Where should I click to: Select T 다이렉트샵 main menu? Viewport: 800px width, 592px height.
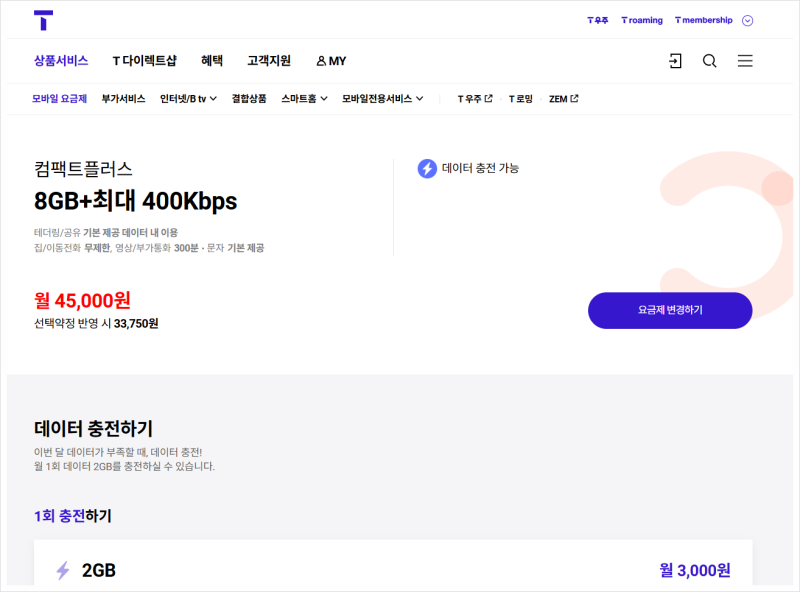pyautogui.click(x=144, y=61)
